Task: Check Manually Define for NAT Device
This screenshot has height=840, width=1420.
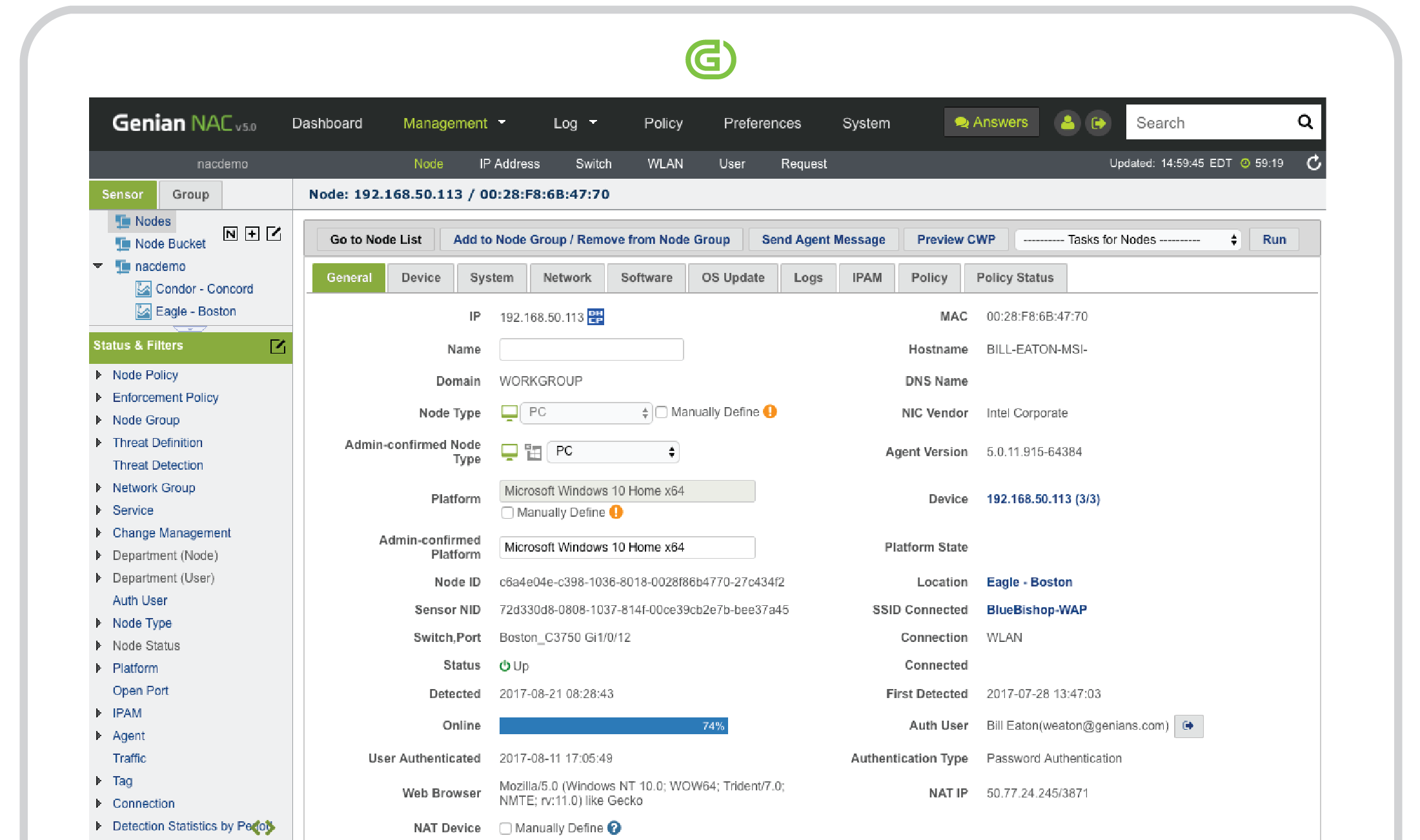Action: (506, 828)
